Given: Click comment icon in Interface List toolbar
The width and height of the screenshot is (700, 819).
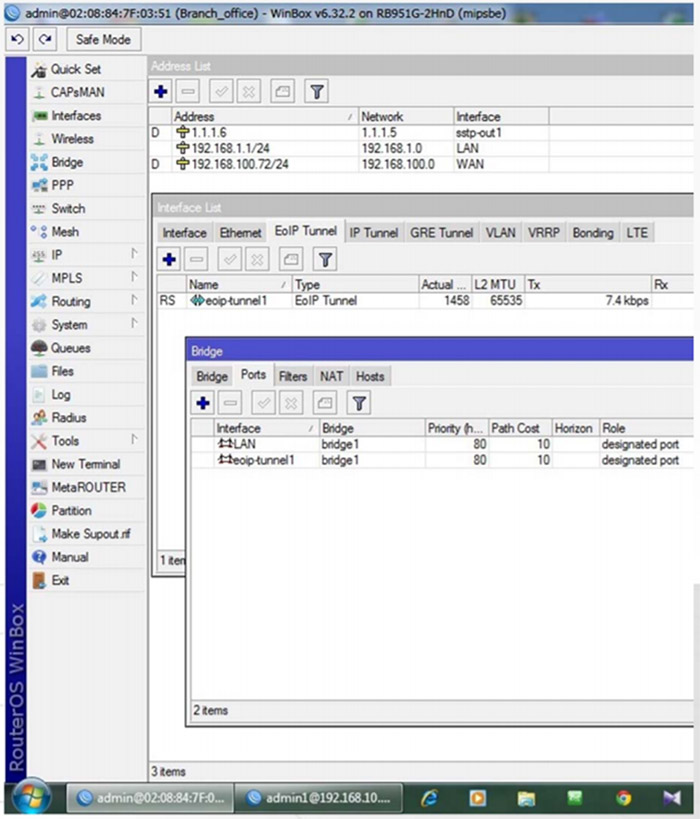Looking at the screenshot, I should tap(291, 260).
